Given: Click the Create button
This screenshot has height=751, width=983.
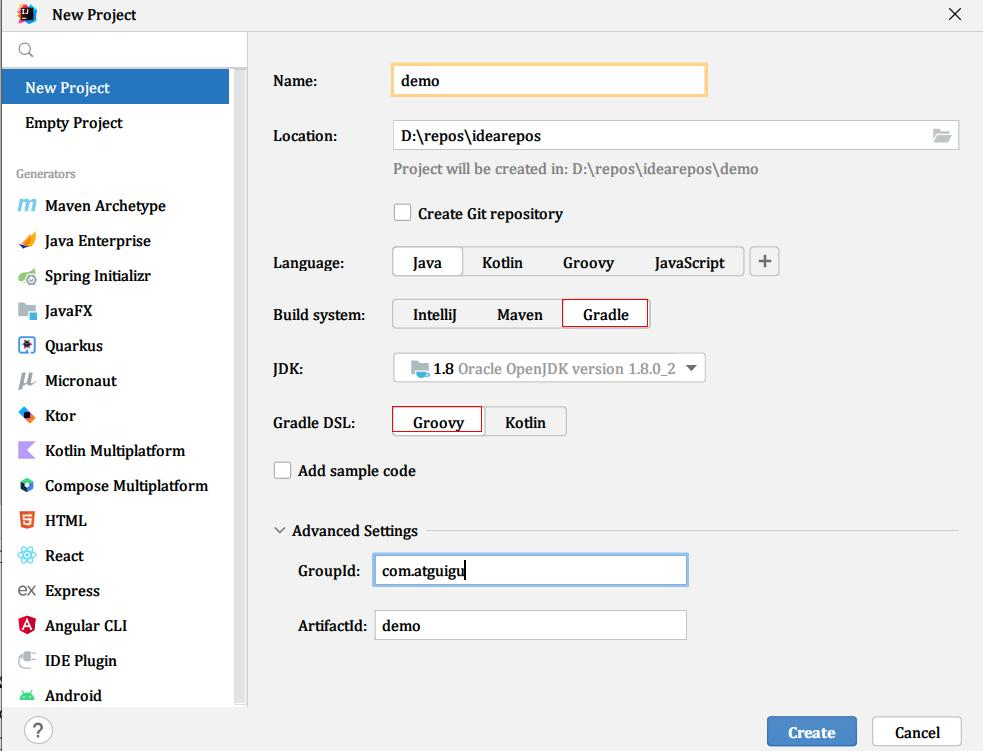Looking at the screenshot, I should tap(811, 732).
